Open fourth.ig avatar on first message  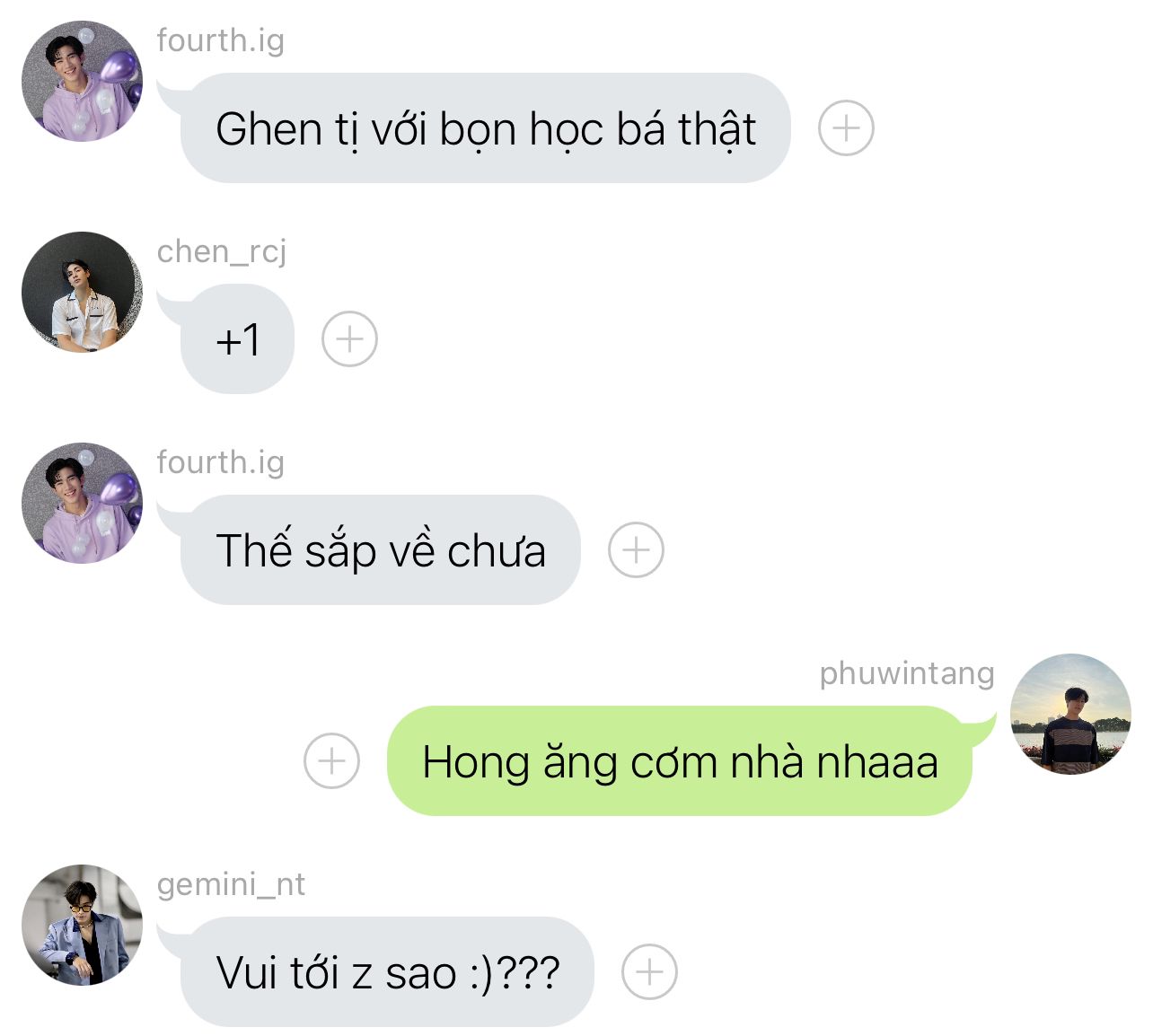(82, 82)
